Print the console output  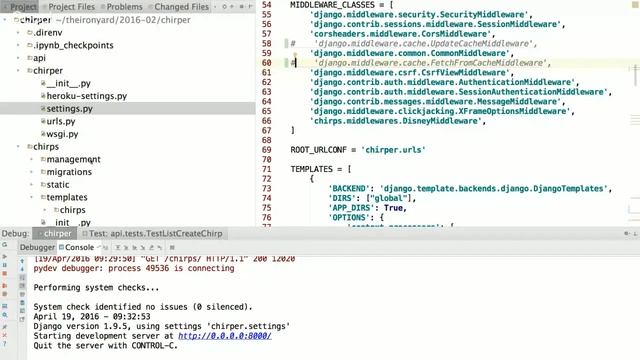(x=22, y=294)
